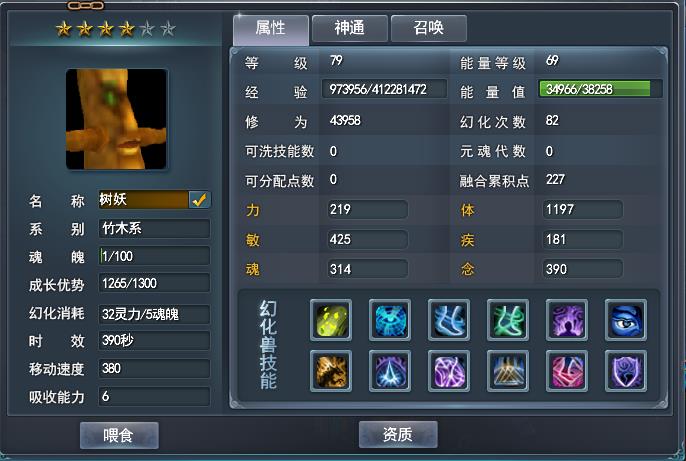This screenshot has height=461, width=686.
Task: Click the blue eye-web skill icon
Action: pos(390,320)
